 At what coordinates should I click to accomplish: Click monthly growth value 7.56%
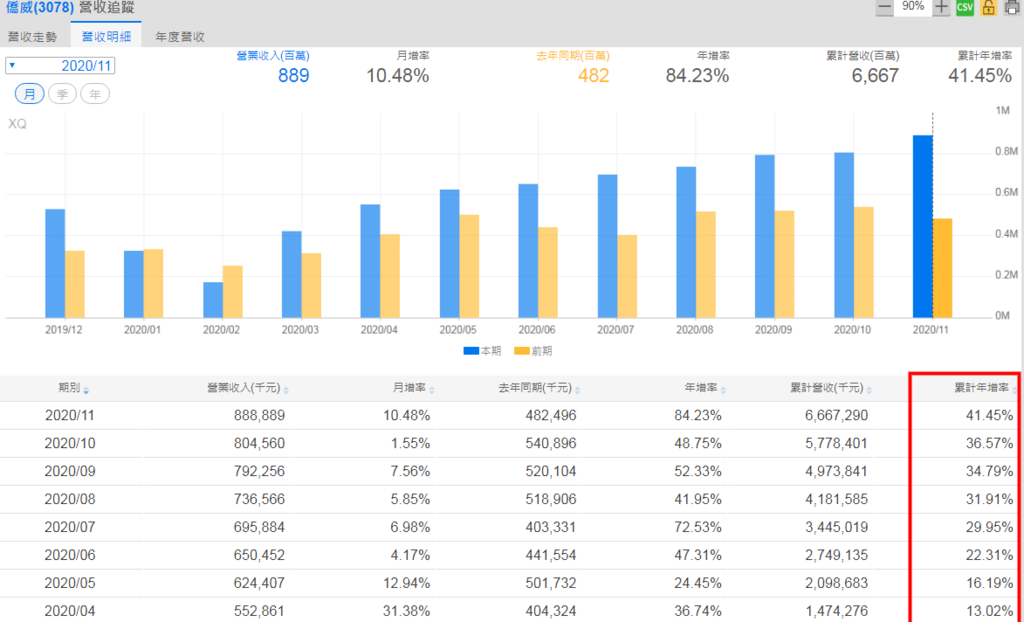point(411,471)
